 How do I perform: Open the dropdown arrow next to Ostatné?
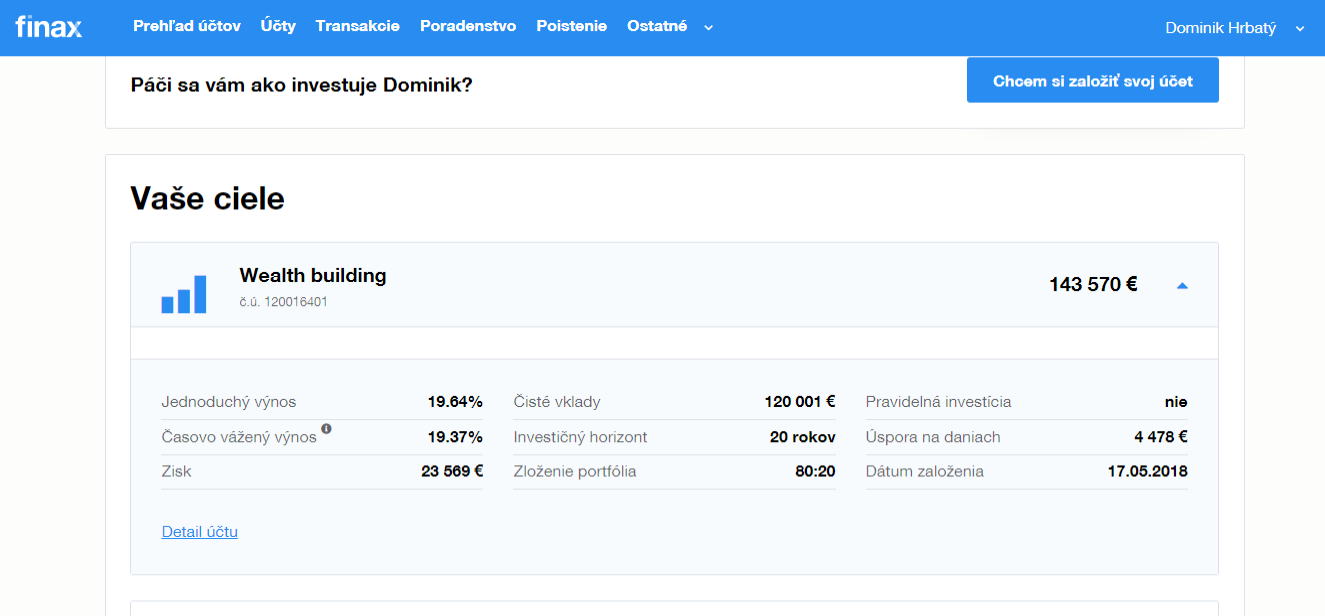[708, 28]
